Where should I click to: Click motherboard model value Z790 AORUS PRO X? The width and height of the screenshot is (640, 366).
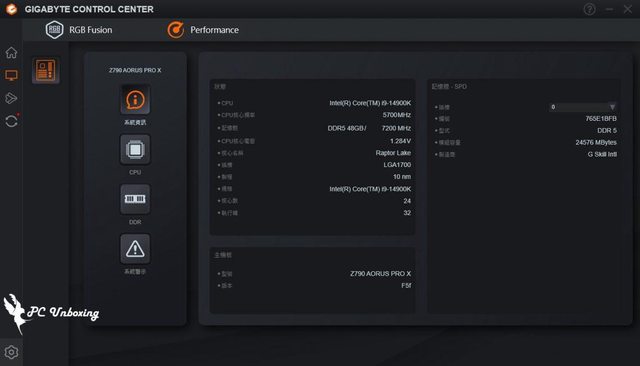point(380,273)
